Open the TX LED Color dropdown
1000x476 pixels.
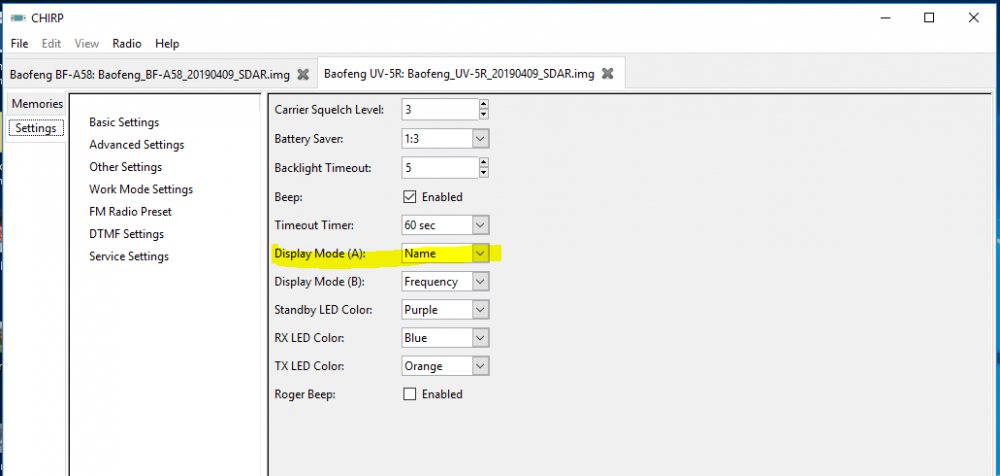coord(480,366)
